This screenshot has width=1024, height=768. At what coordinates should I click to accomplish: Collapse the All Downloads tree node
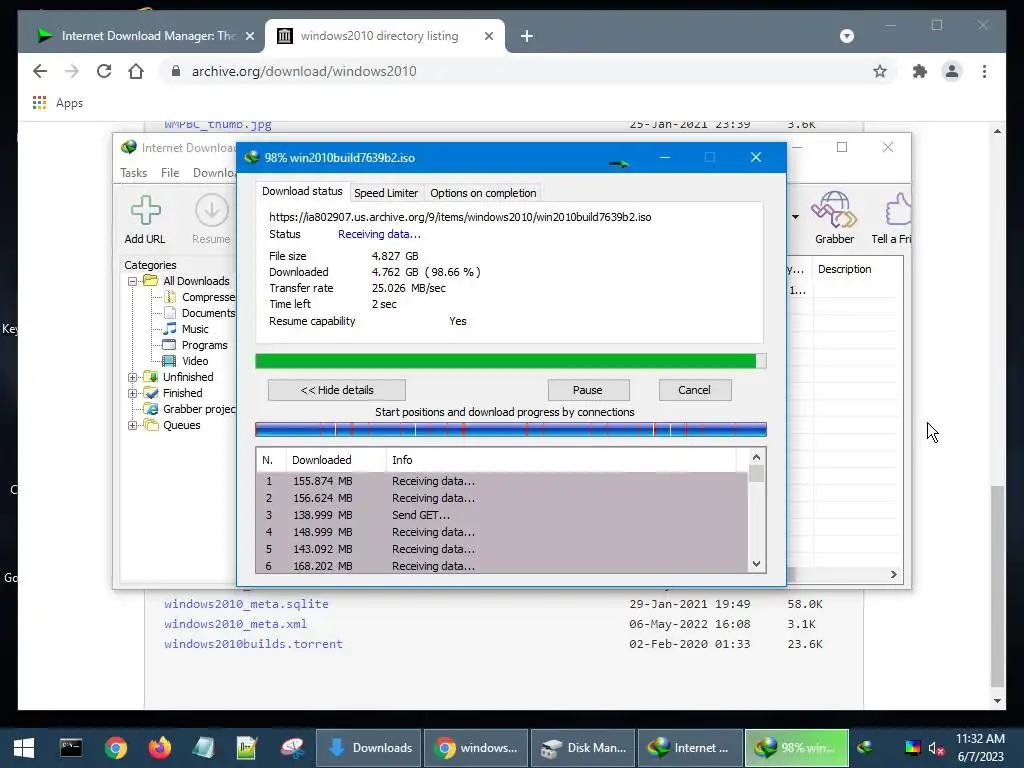(x=133, y=281)
